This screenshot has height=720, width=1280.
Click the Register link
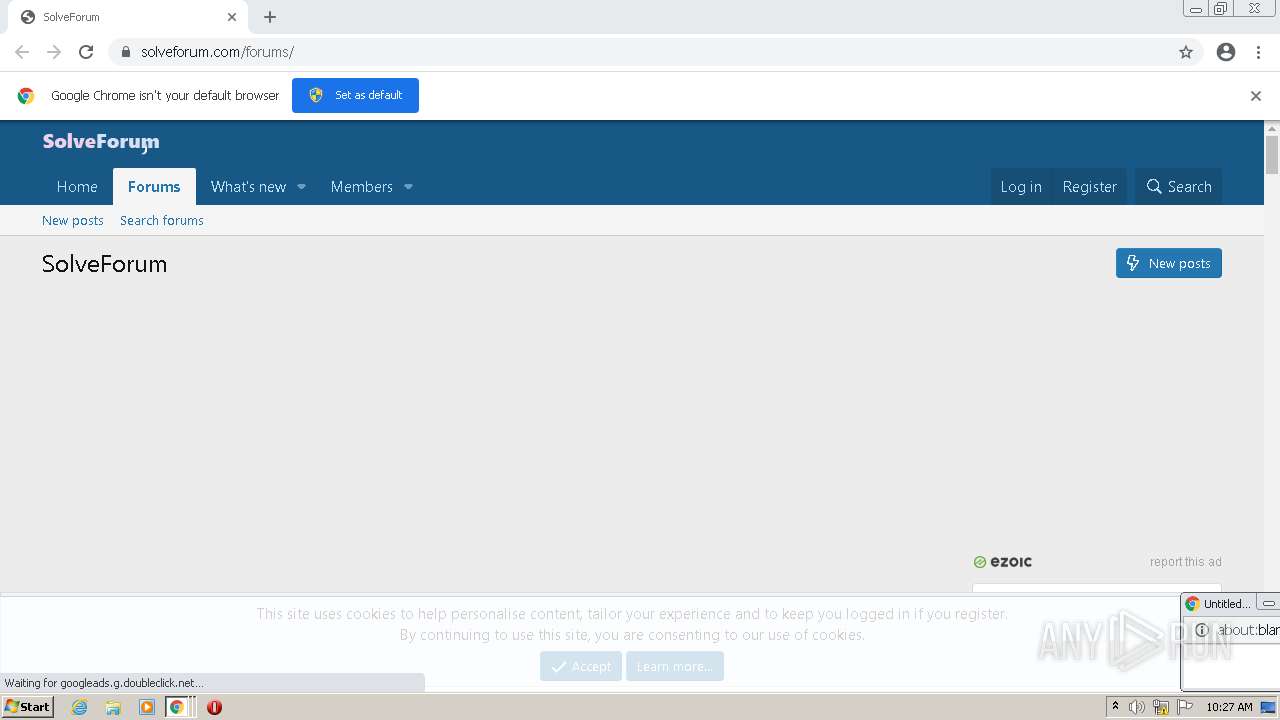[x=1089, y=187]
